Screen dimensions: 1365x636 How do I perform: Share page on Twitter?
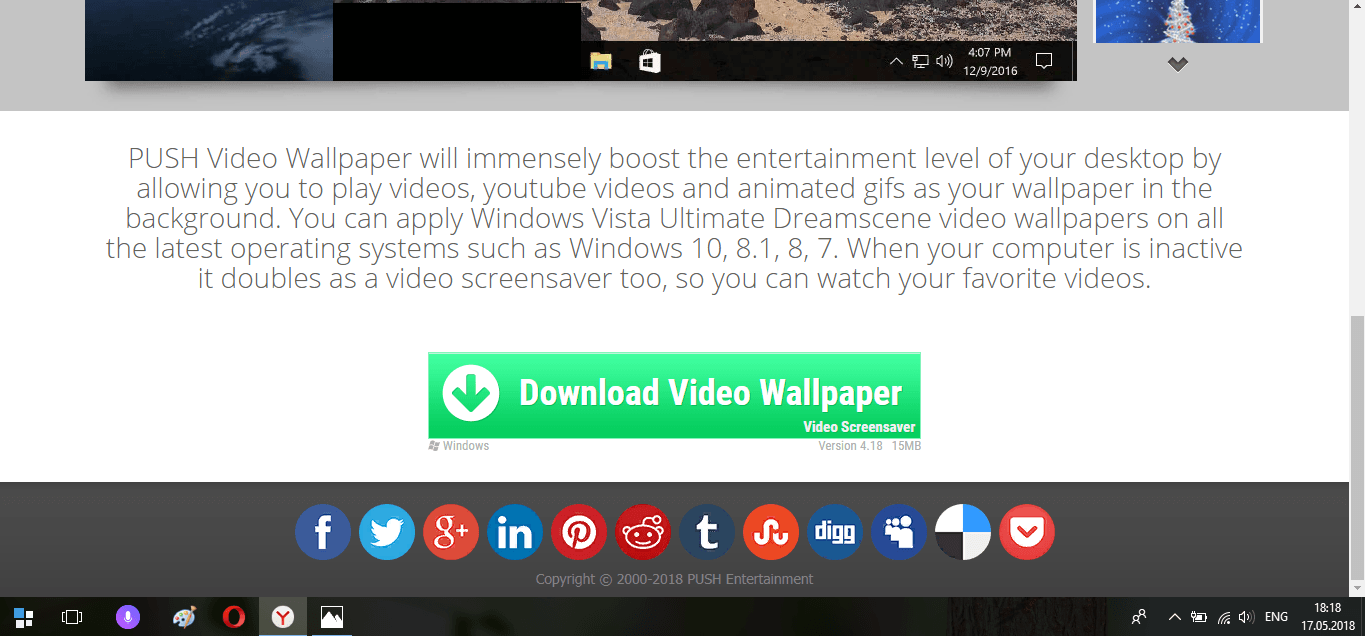[x=387, y=532]
